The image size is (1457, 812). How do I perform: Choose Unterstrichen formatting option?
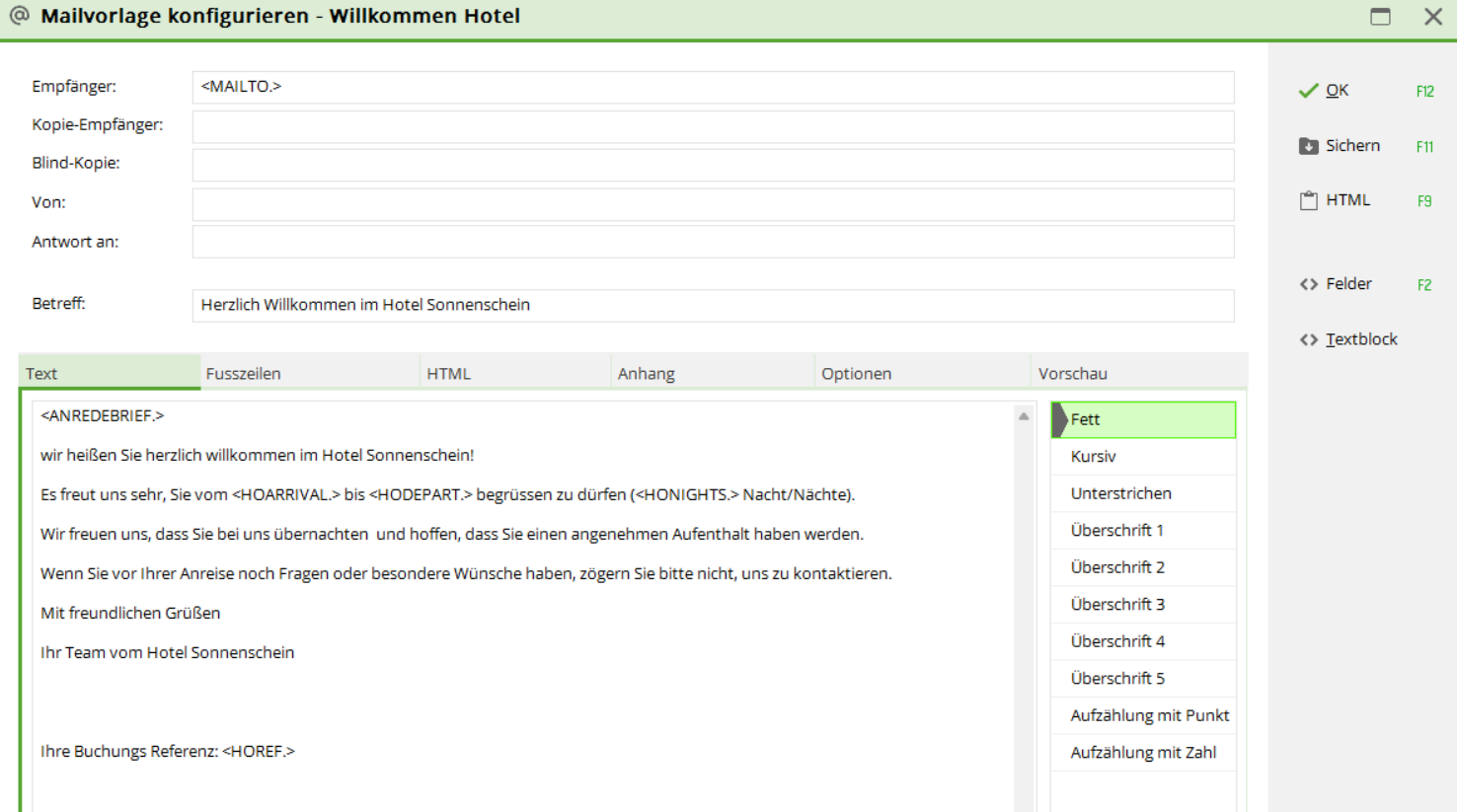tap(1120, 493)
